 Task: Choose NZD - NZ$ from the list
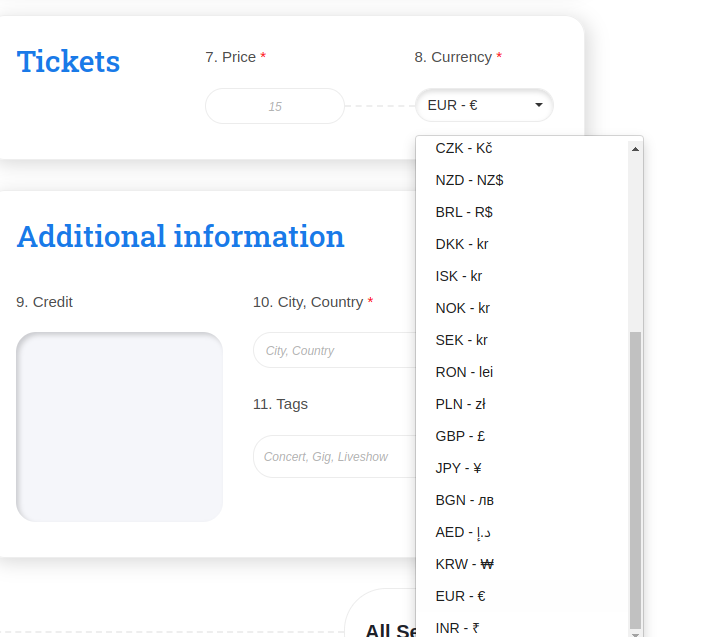click(469, 180)
